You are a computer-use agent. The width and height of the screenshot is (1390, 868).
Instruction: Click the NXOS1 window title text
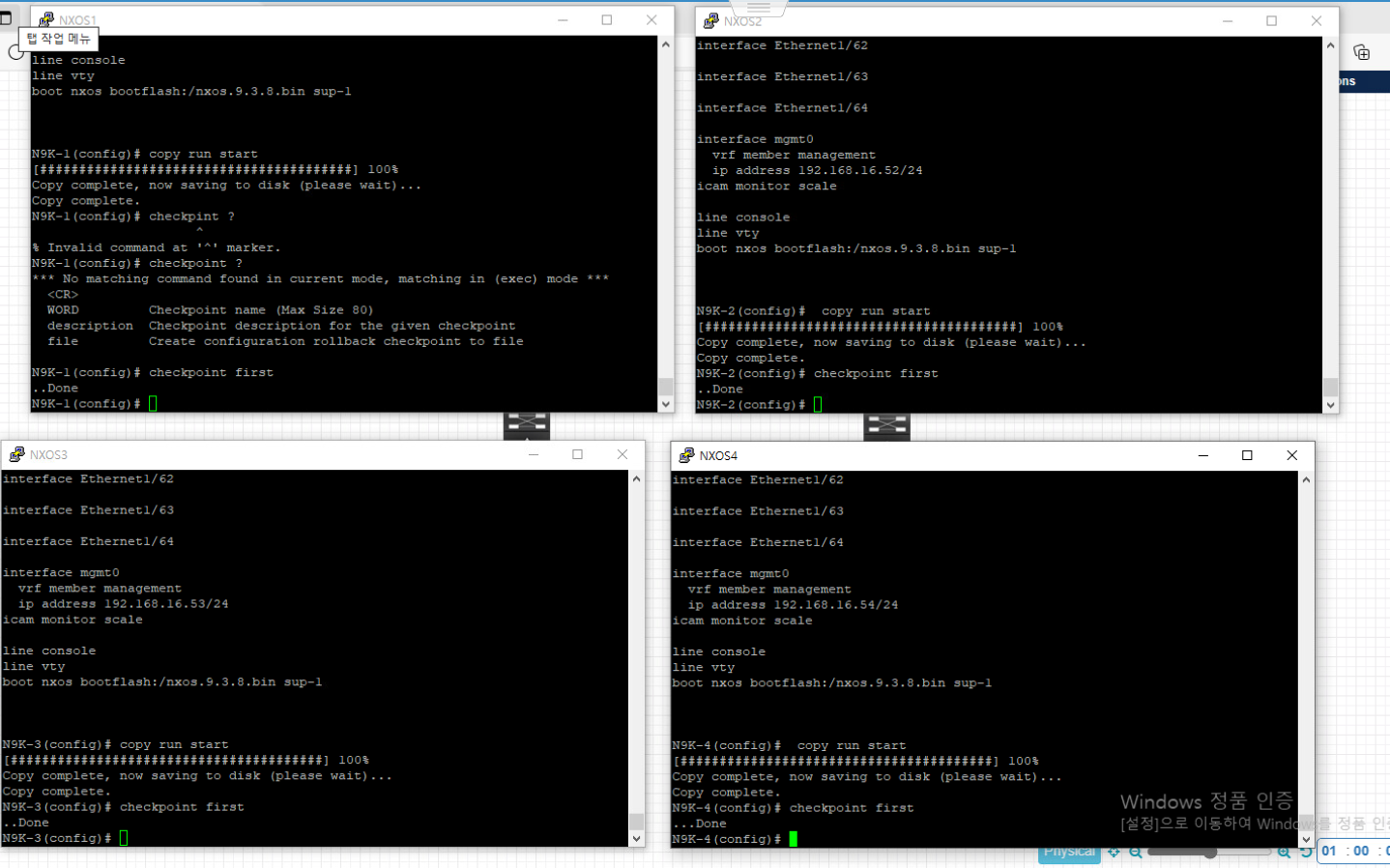point(77,20)
